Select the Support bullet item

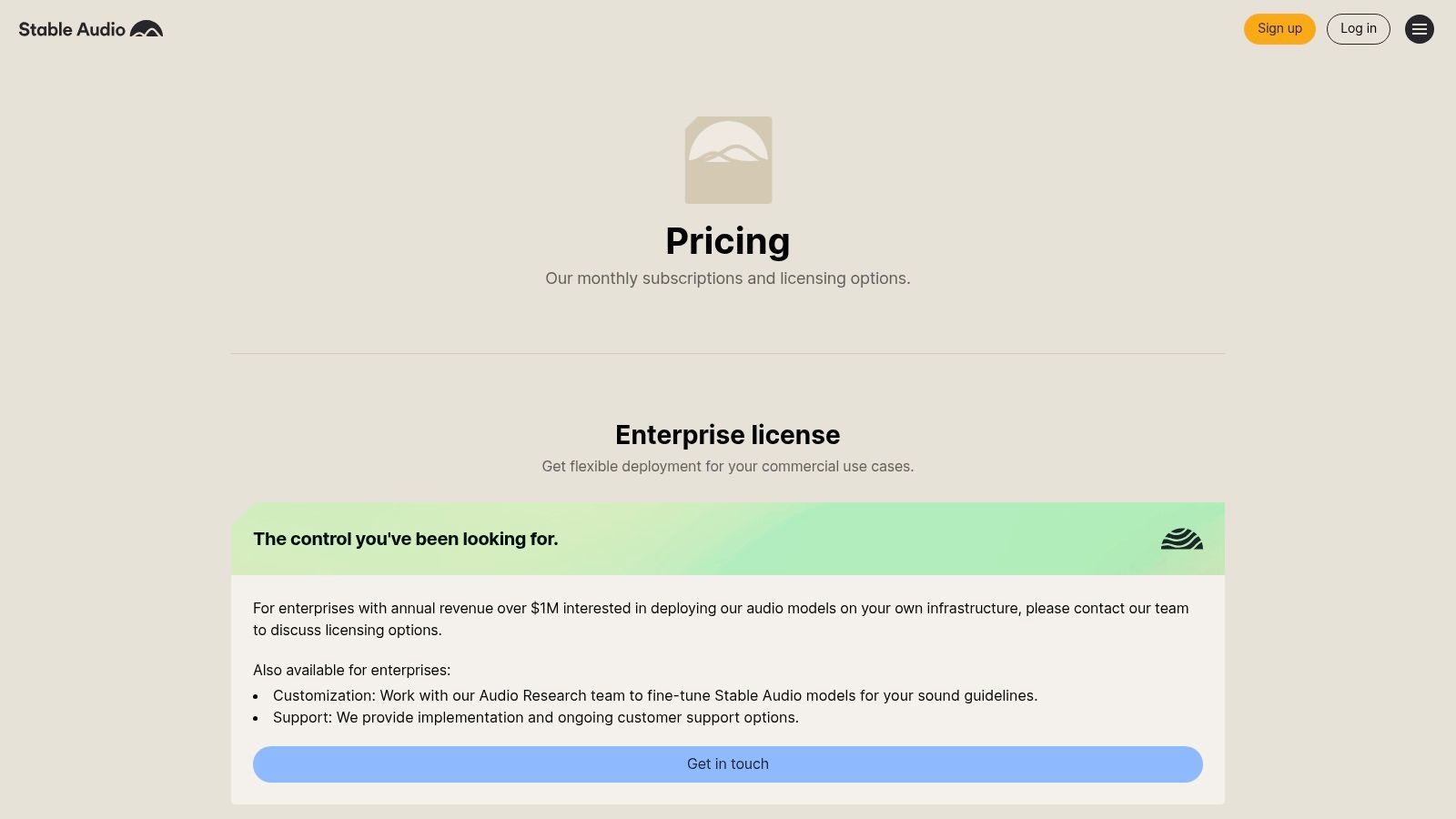(535, 717)
